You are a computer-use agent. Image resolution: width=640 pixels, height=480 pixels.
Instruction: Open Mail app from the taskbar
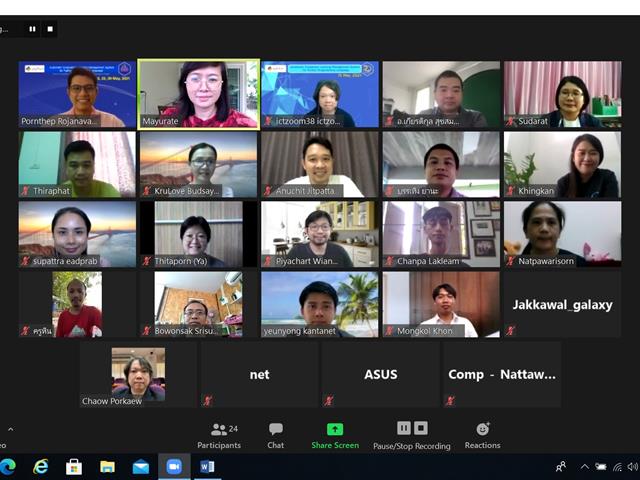click(141, 467)
